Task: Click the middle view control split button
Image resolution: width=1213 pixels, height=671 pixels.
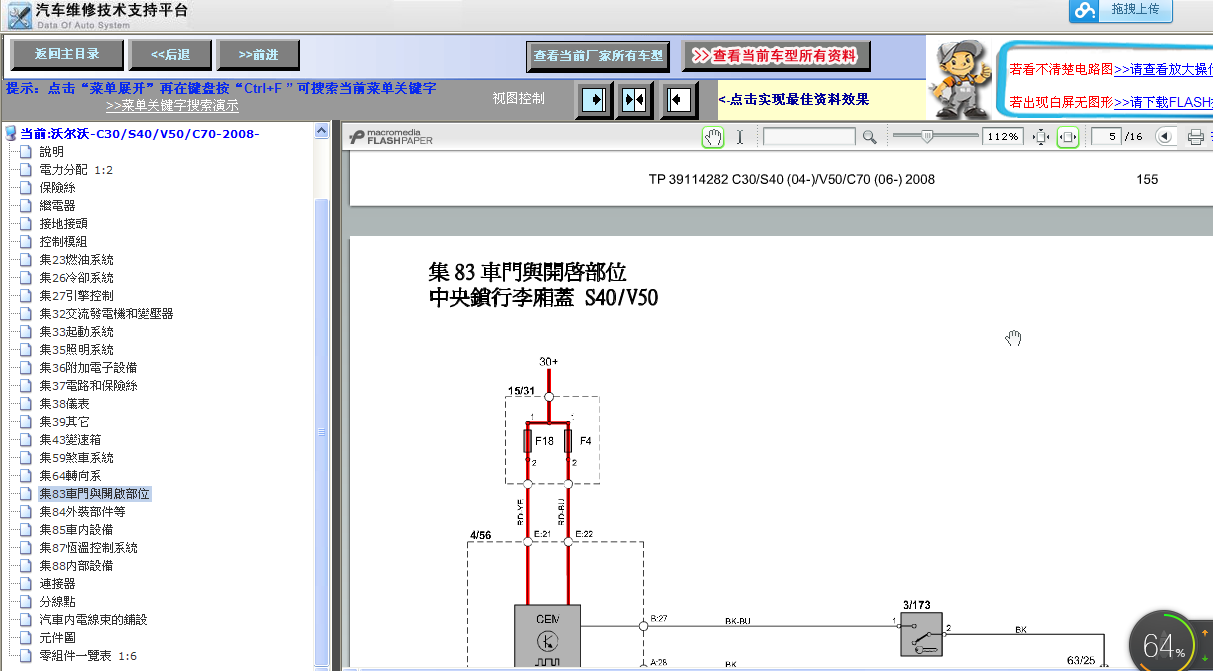Action: (x=634, y=99)
